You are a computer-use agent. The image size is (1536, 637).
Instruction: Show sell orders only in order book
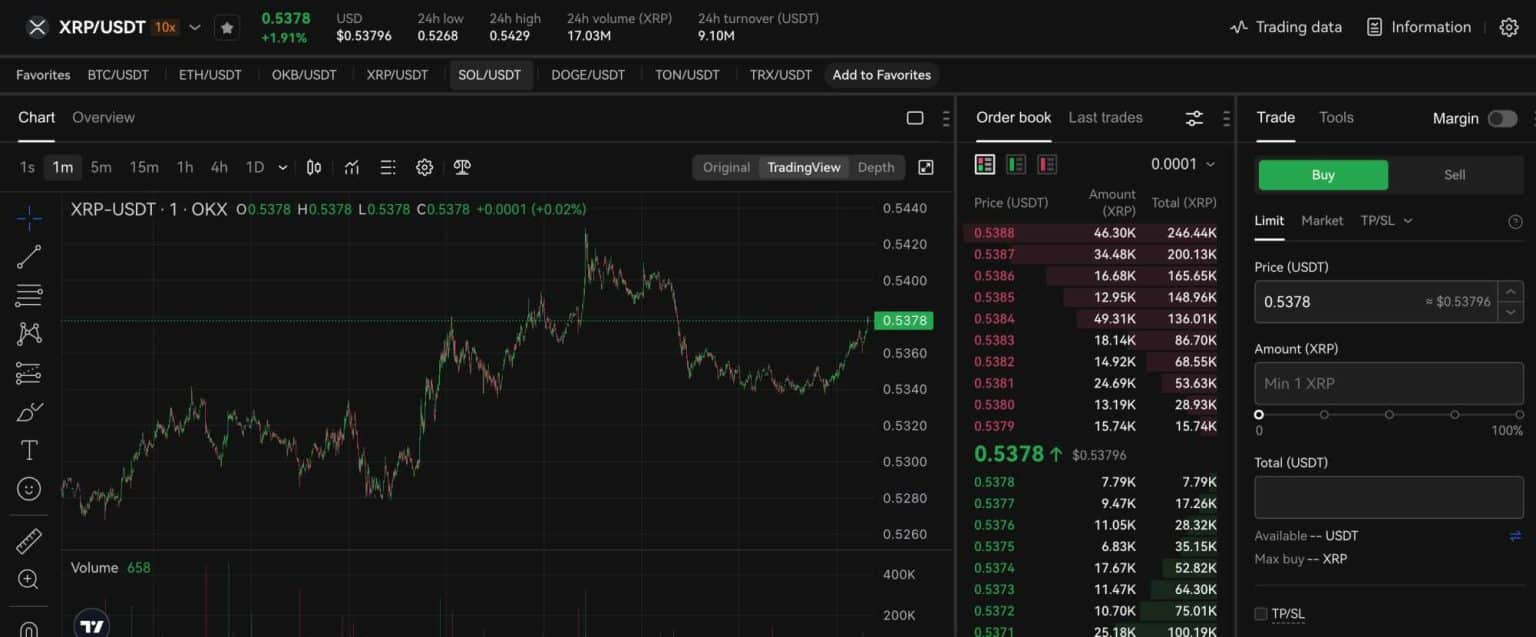pos(1047,164)
